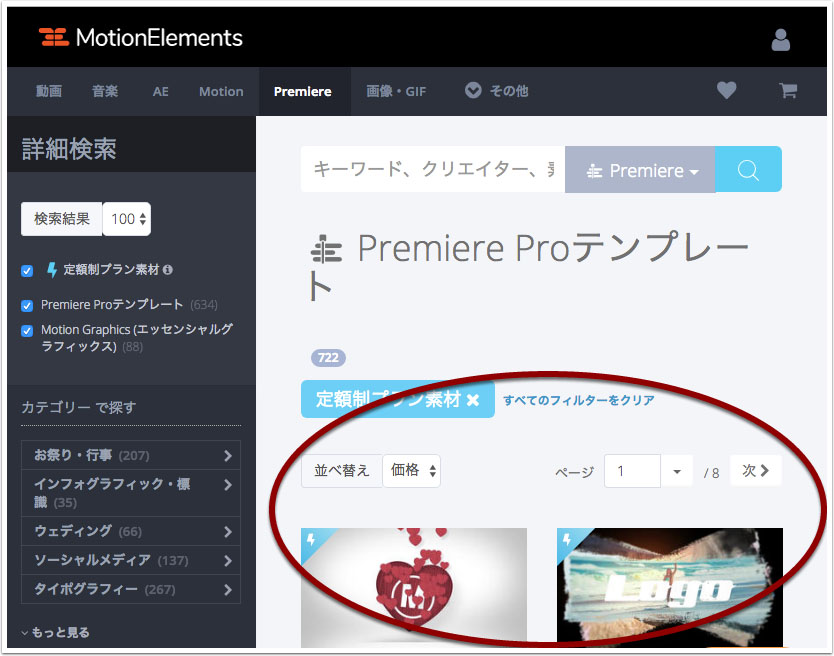
Task: Uncheck the Premiere Proテンプレート checkbox
Action: click(27, 305)
